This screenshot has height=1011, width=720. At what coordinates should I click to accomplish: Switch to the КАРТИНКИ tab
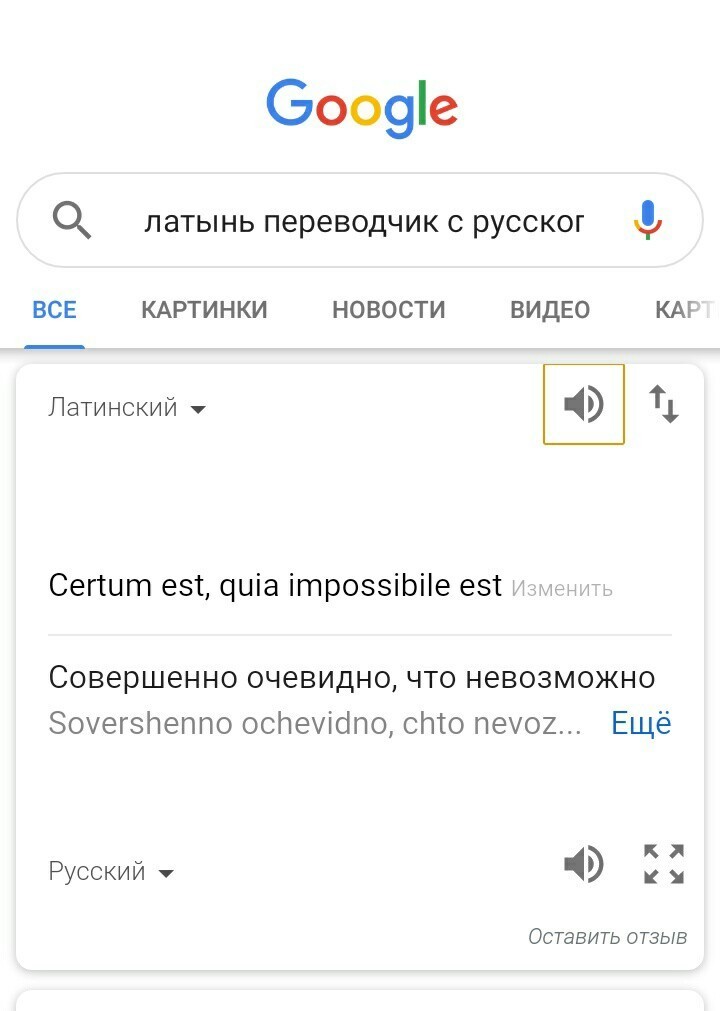pos(204,310)
